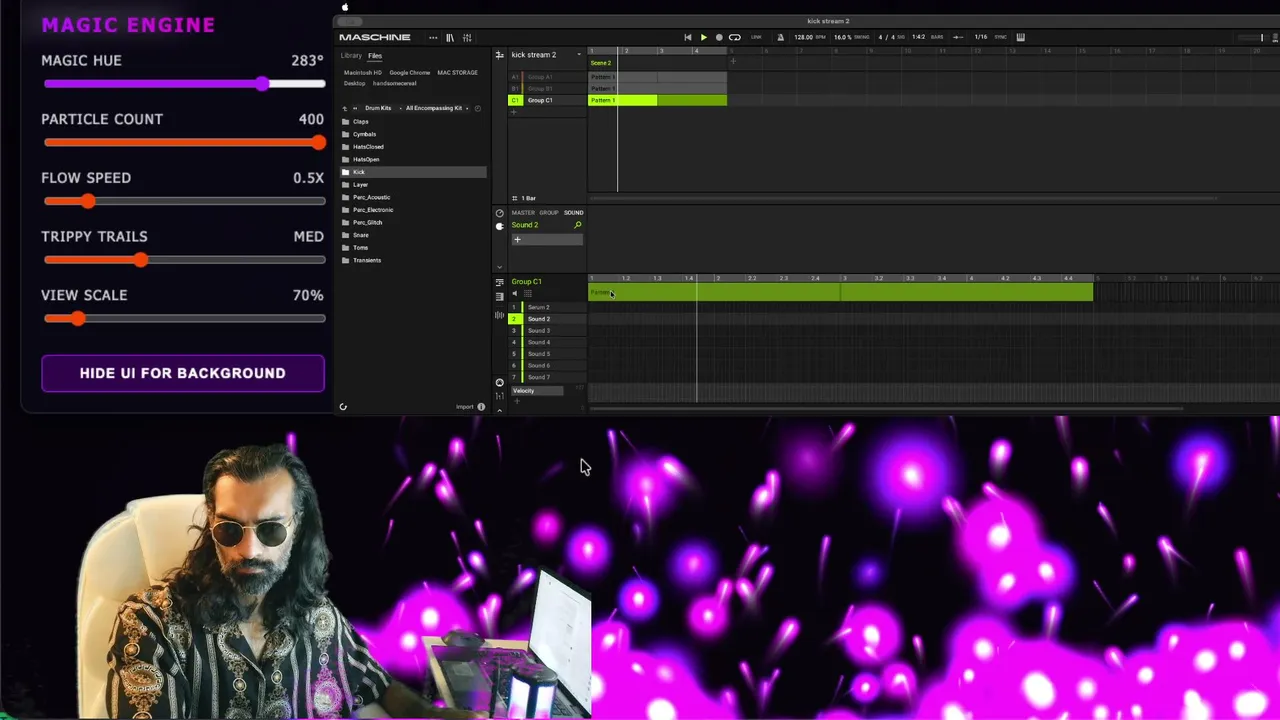Adjust the PARTICLE COUNT slider
Screen dimensions: 1280x720
tap(184, 143)
